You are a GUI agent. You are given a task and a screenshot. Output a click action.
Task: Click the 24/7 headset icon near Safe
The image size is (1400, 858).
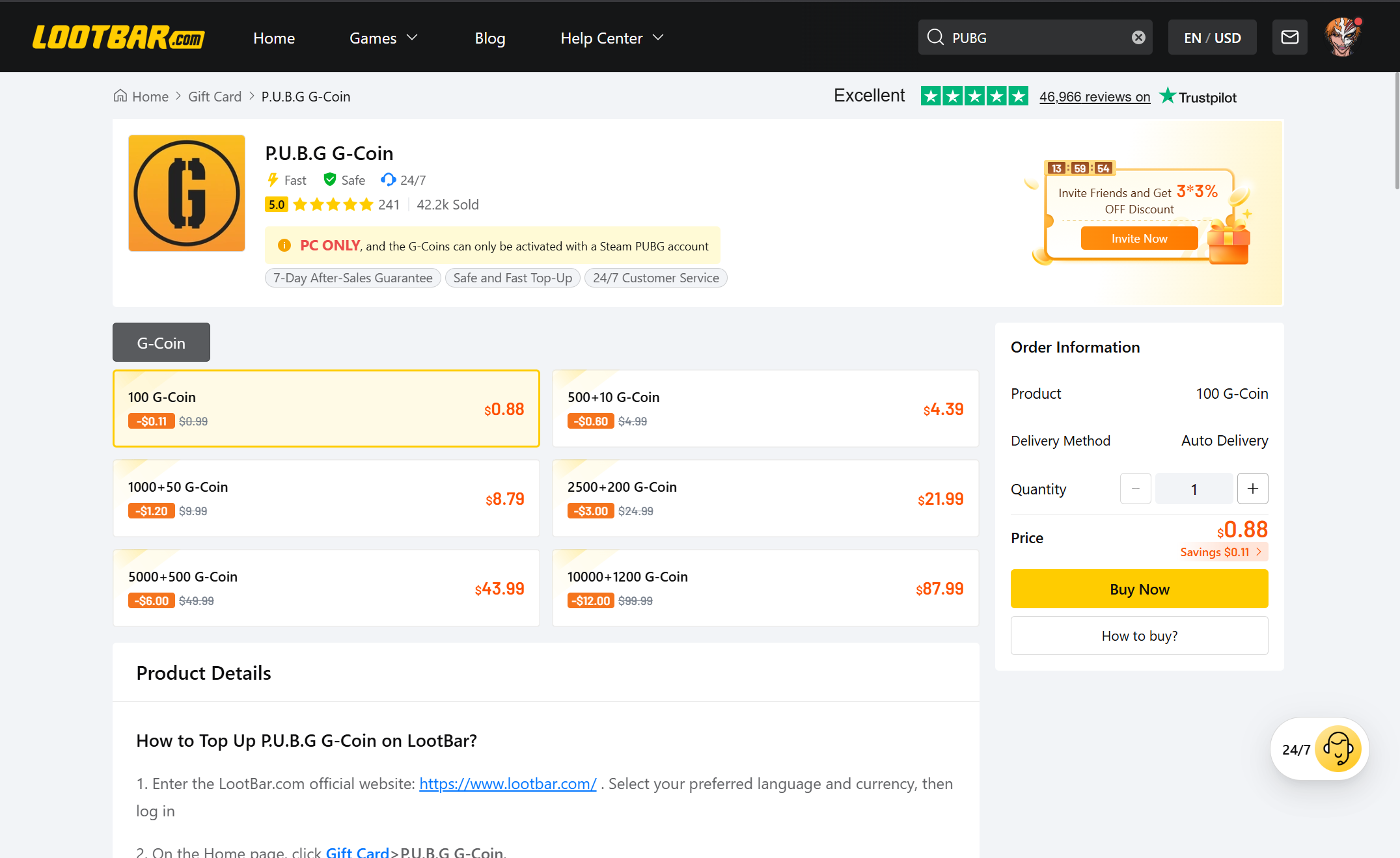tap(388, 180)
